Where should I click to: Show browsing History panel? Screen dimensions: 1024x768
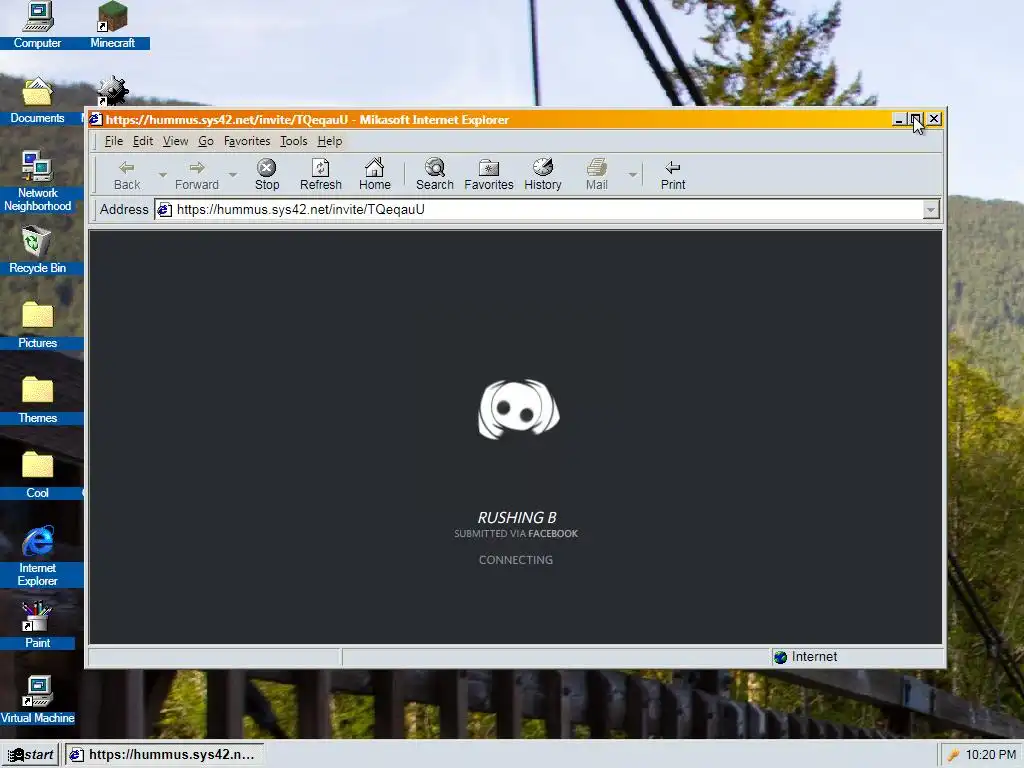tap(543, 175)
